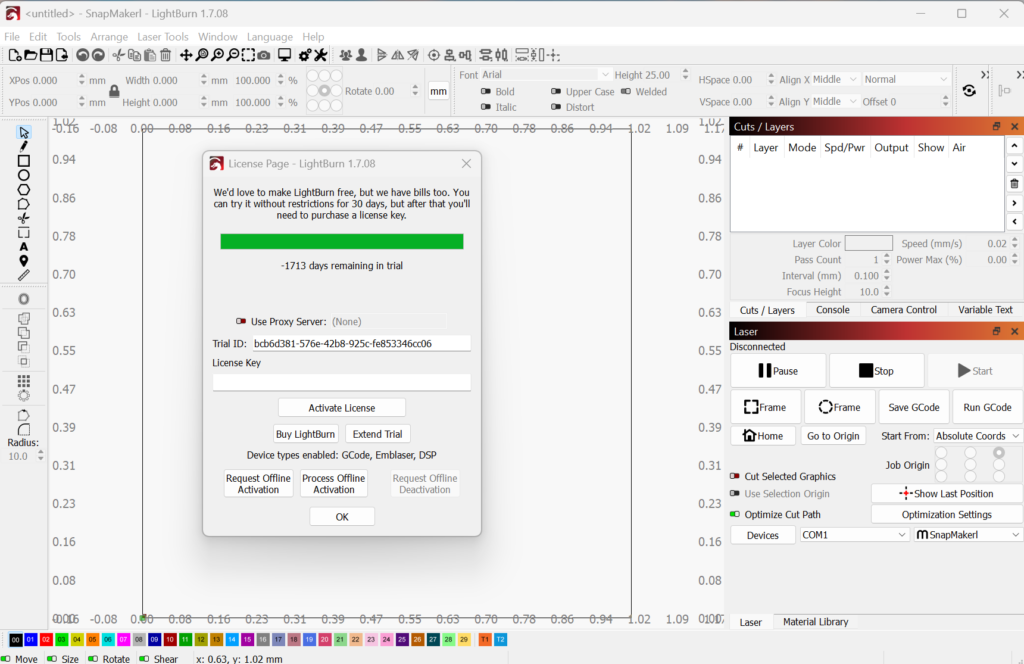This screenshot has height=664, width=1024.
Task: Open the COM1 port dropdown
Action: pyautogui.click(x=853, y=535)
